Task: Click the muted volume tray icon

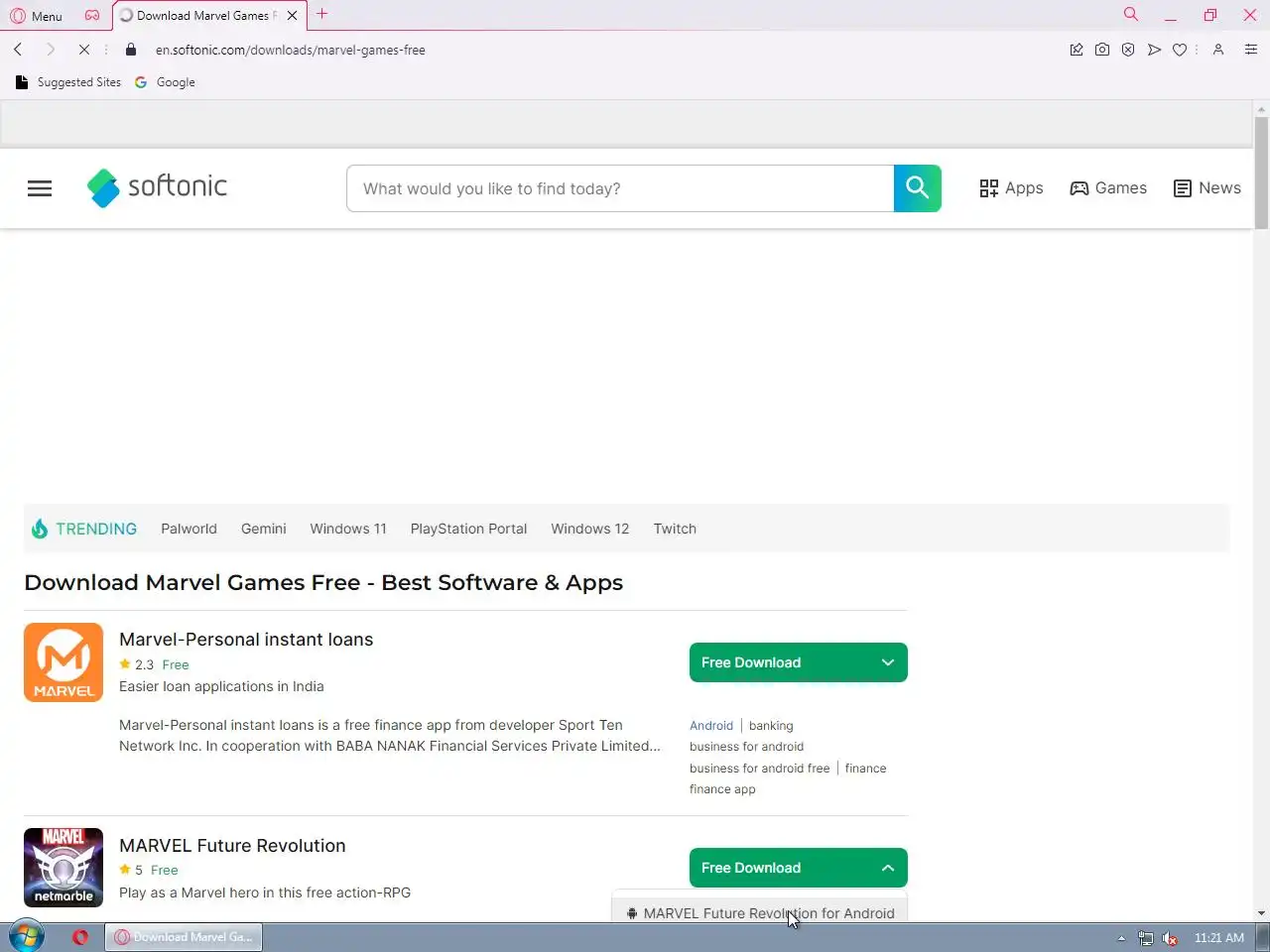Action: pyautogui.click(x=1170, y=938)
